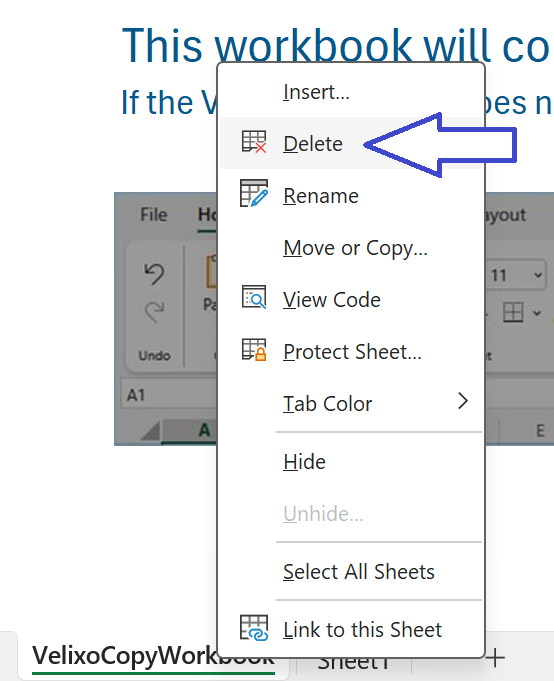Click the View Code magnifier icon
Image resolution: width=554 pixels, height=681 pixels.
[254, 298]
